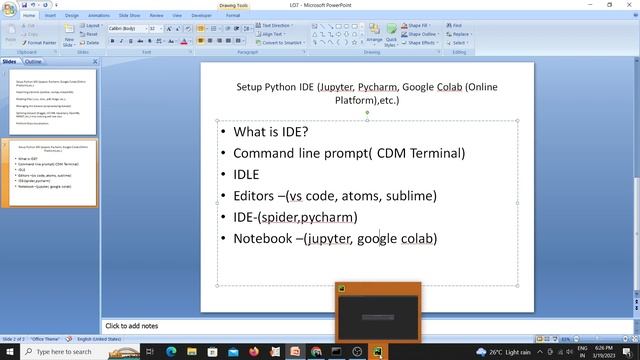Grow font size icon
The width and height of the screenshot is (640, 360).
coord(169,29)
